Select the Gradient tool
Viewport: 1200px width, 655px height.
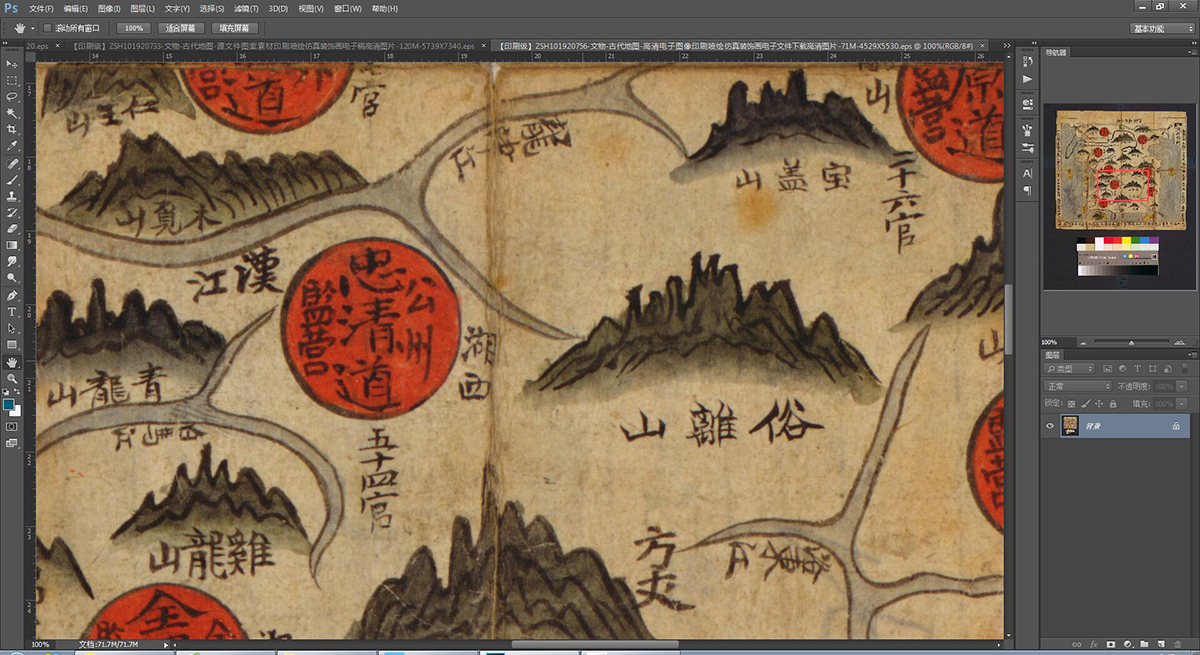(12, 245)
